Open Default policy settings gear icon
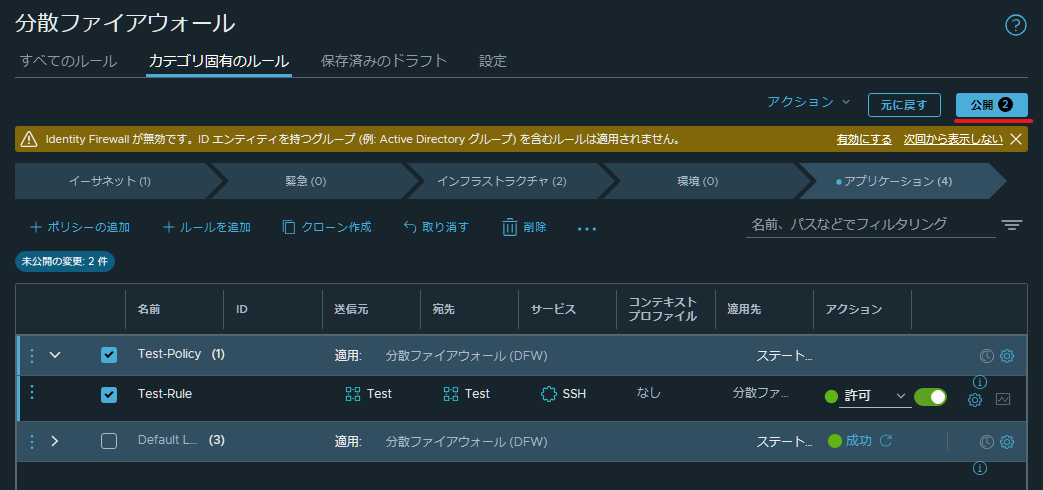Image resolution: width=1043 pixels, height=490 pixels. pyautogui.click(x=1007, y=441)
